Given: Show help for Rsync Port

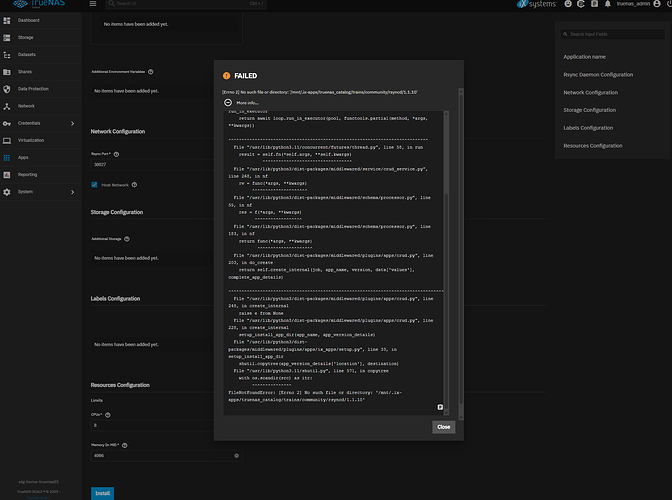Looking at the screenshot, I should 116,154.
